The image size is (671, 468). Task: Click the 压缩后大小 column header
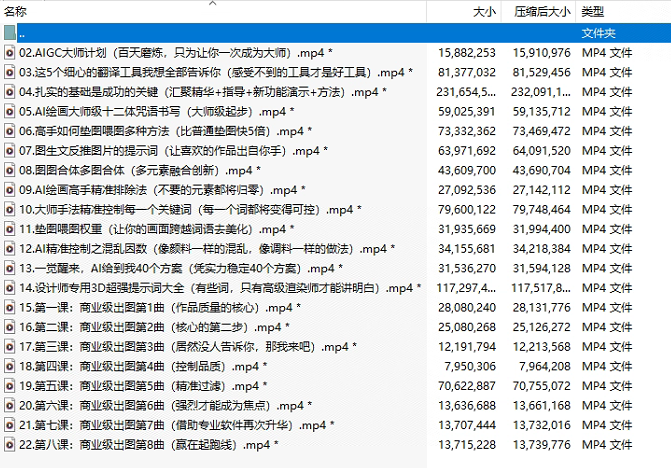click(x=542, y=12)
